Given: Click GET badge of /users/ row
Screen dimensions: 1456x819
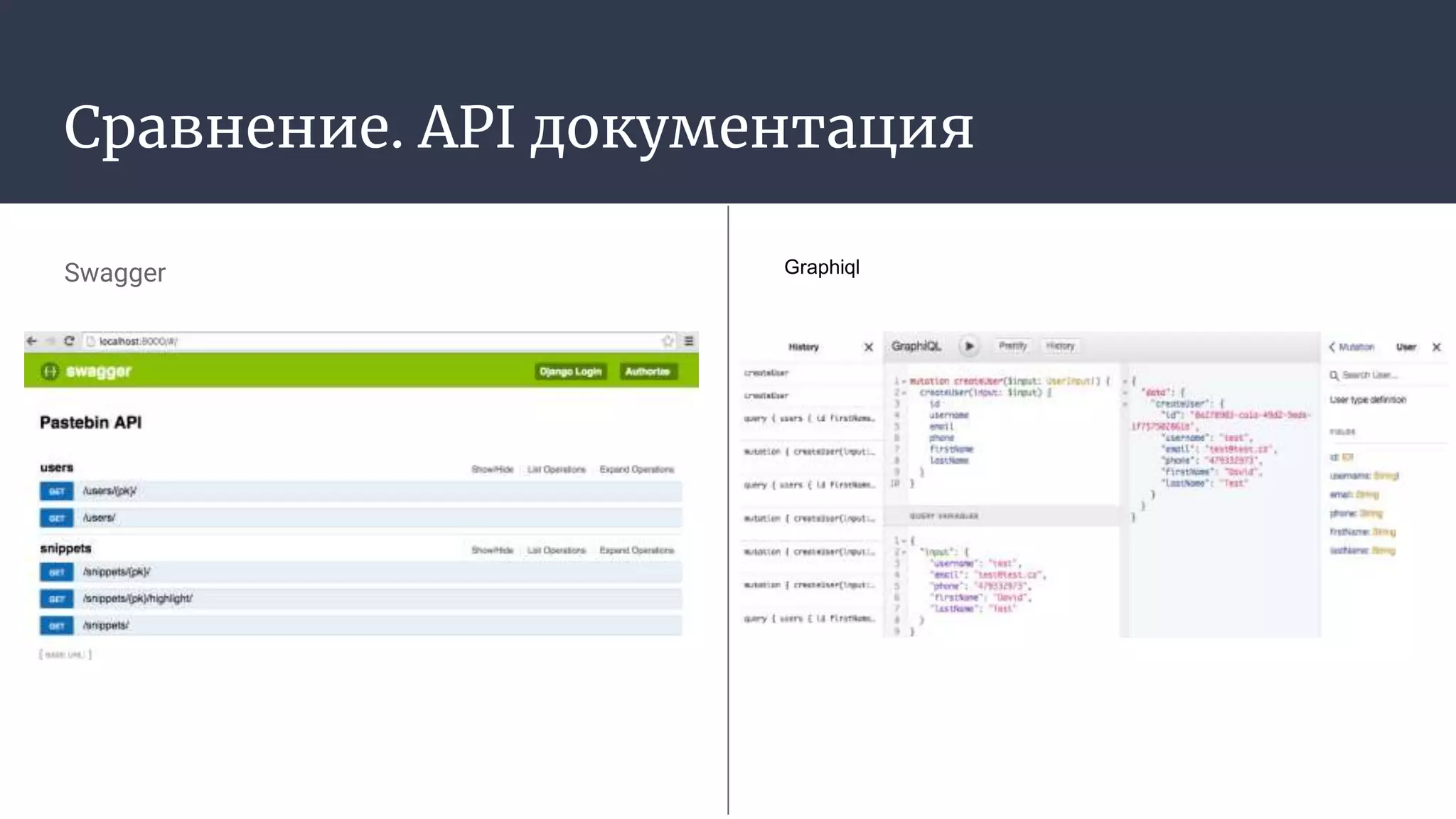Looking at the screenshot, I should point(57,518).
